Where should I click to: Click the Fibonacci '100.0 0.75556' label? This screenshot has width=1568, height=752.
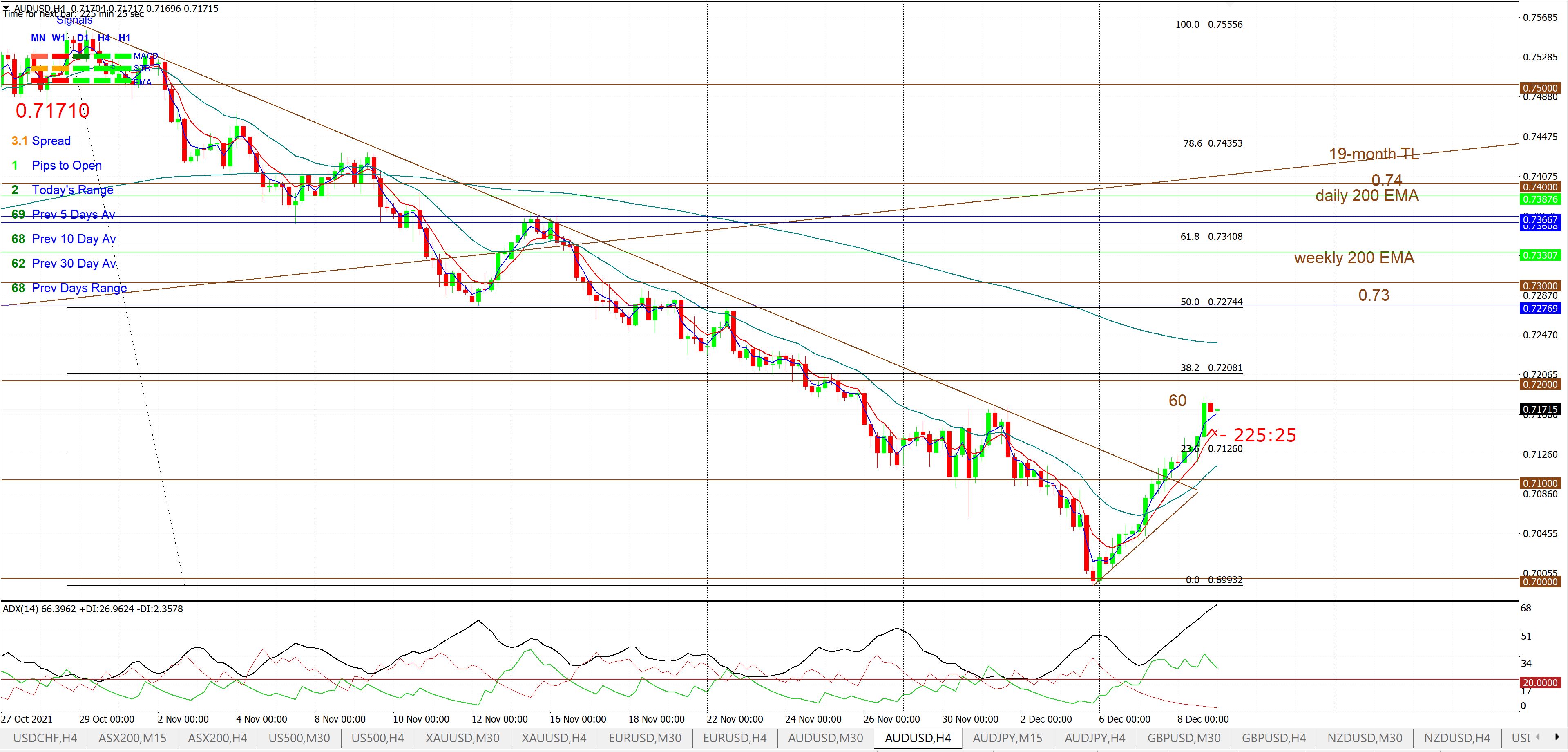1209,25
